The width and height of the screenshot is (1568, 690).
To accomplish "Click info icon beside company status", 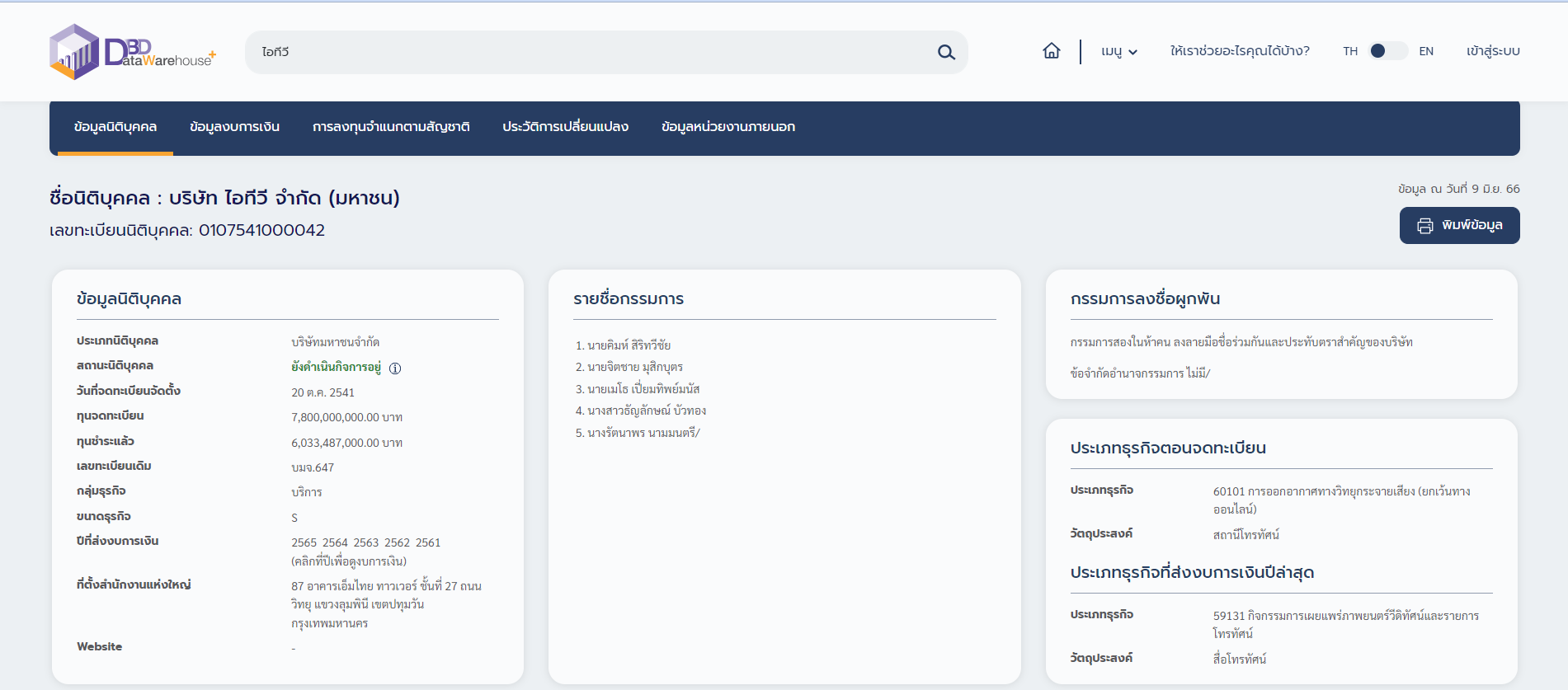I will click(395, 368).
